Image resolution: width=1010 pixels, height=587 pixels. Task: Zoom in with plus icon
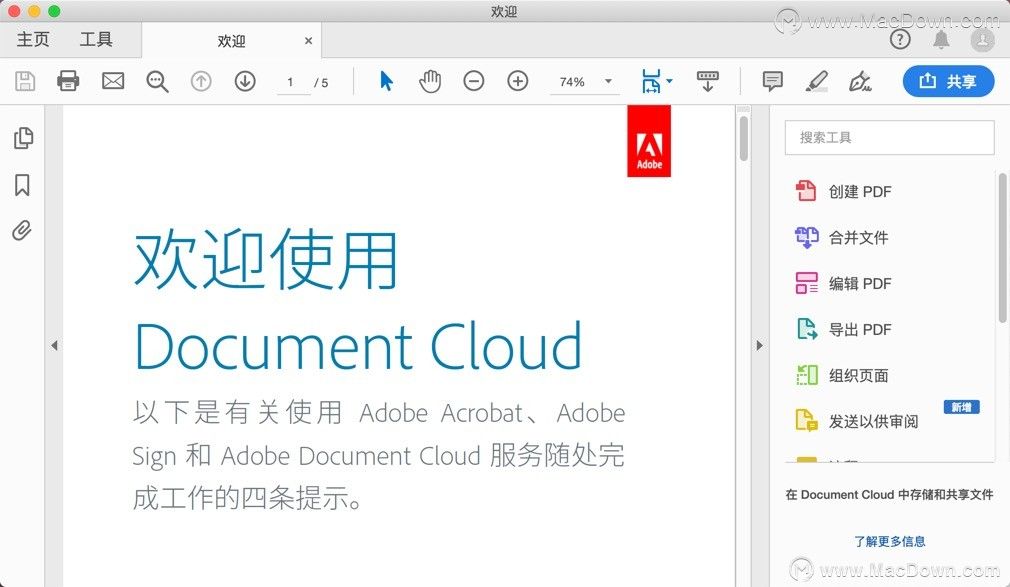point(517,81)
